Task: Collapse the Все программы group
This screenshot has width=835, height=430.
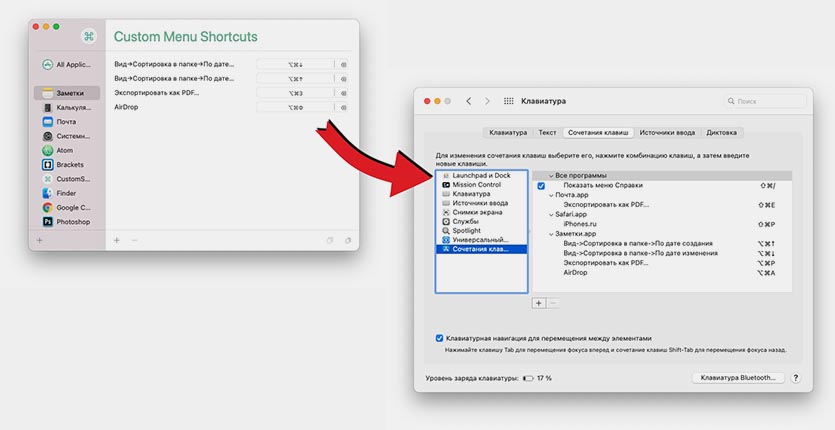Action: [551, 175]
